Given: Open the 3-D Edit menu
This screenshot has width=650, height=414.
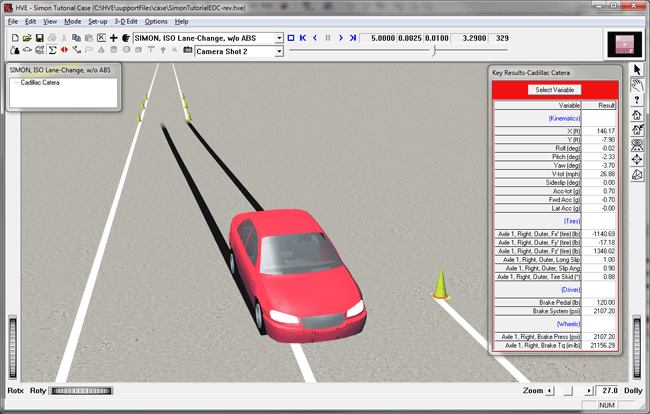Looking at the screenshot, I should coord(126,21).
